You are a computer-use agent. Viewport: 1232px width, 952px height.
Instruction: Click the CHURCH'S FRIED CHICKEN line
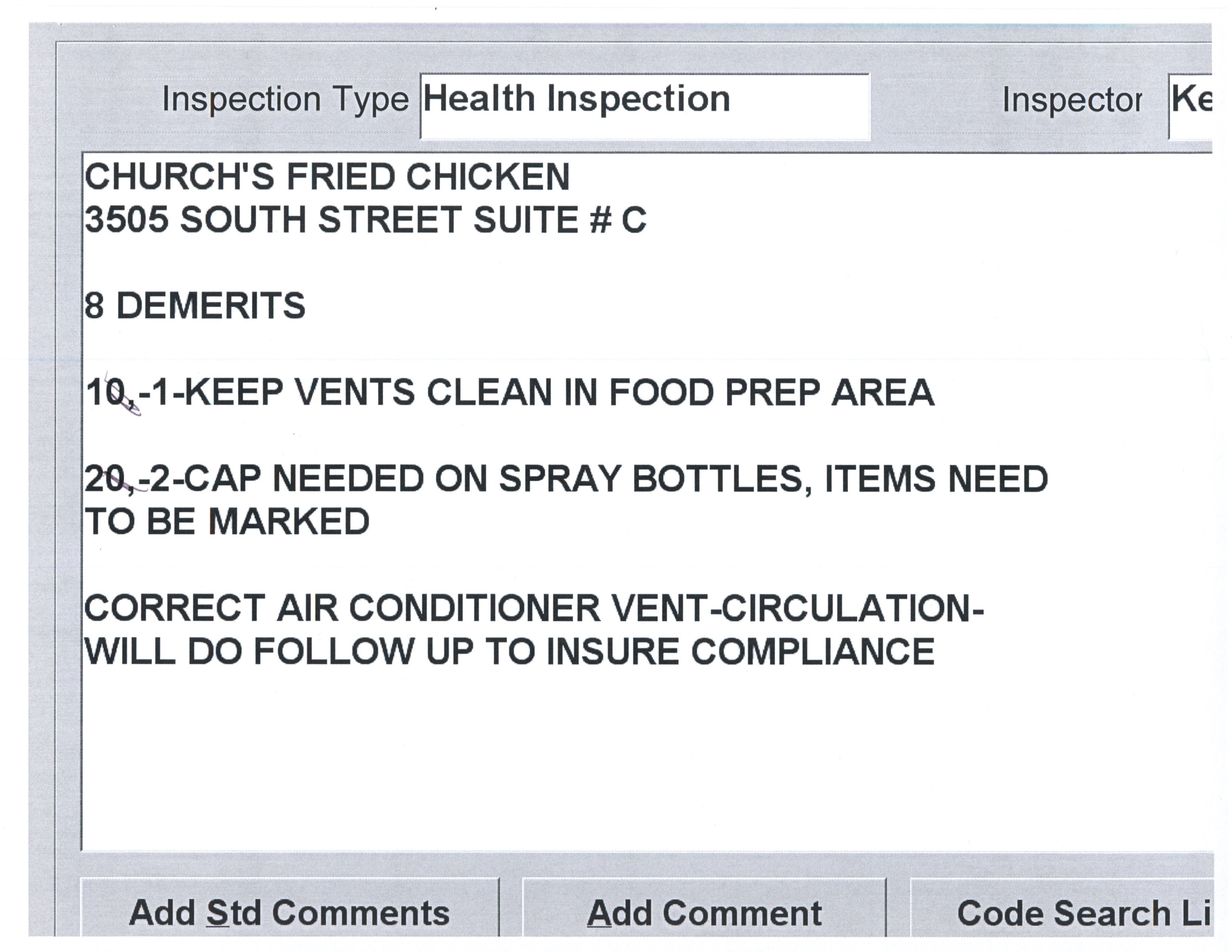(x=327, y=177)
